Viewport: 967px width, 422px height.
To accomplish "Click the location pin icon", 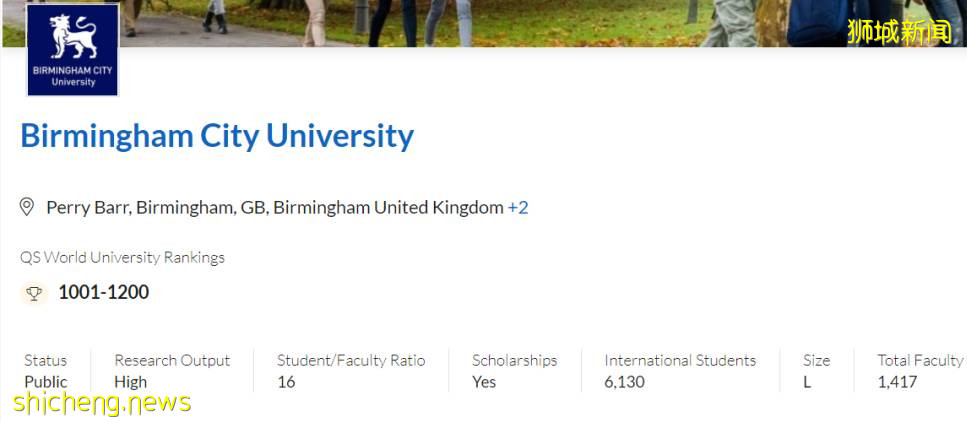I will click(28, 207).
